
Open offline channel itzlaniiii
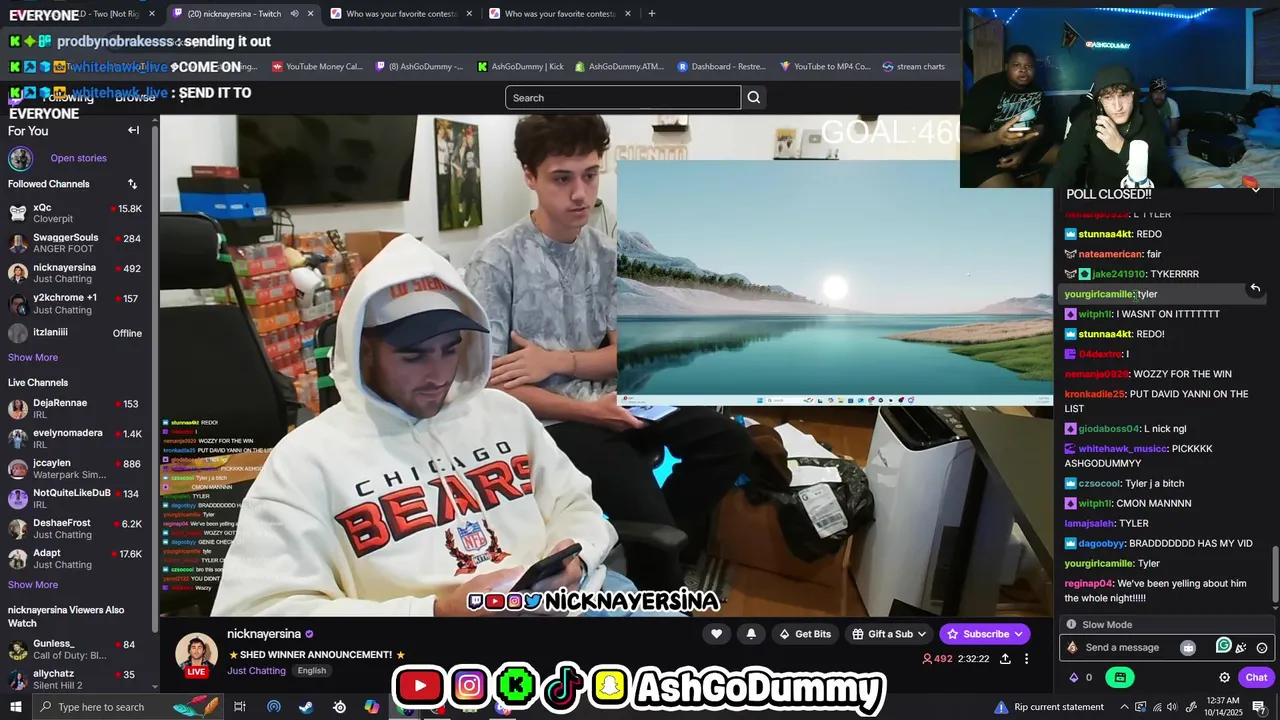[75, 333]
